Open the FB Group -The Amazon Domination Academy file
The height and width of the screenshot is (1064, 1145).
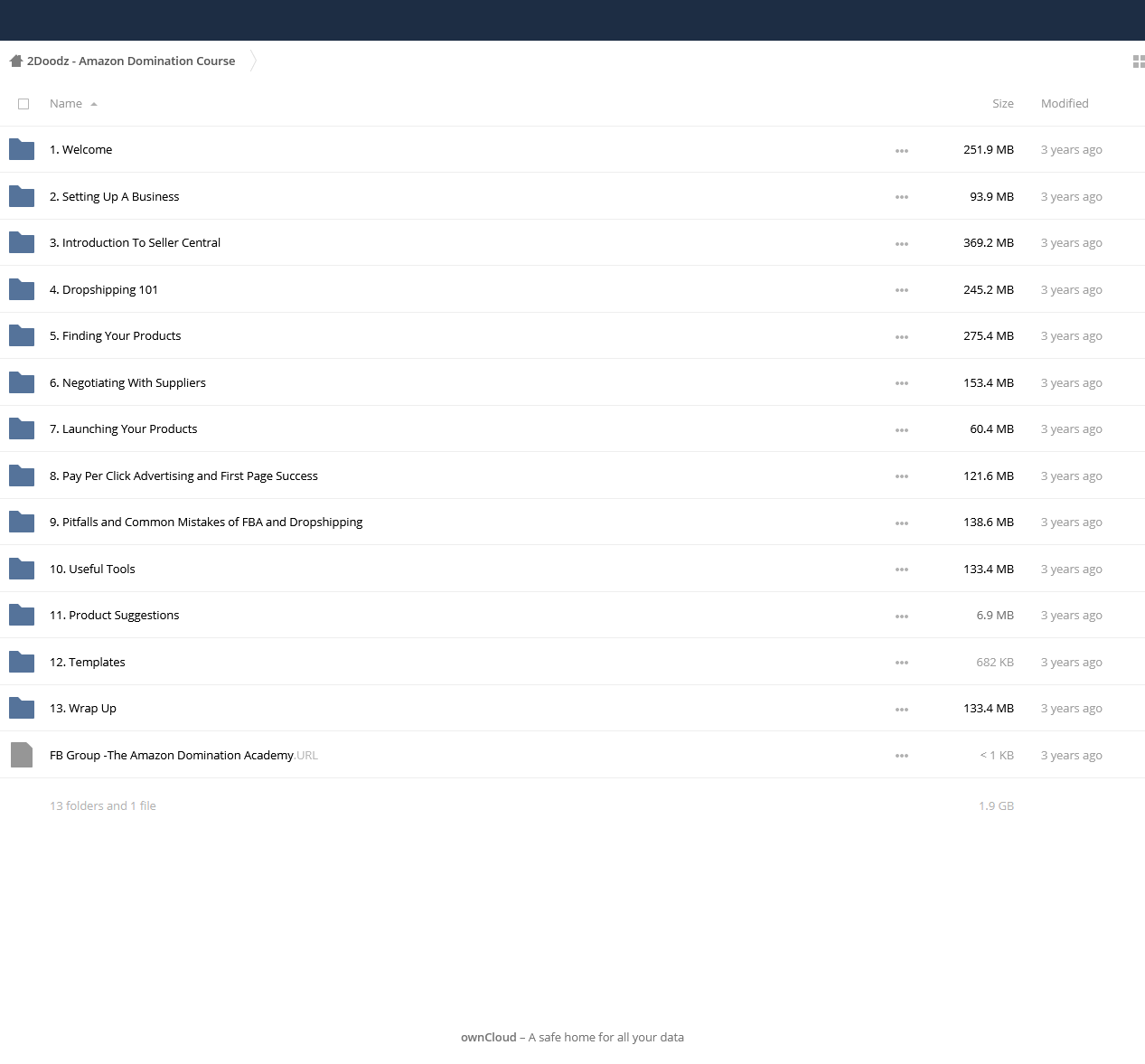click(184, 756)
